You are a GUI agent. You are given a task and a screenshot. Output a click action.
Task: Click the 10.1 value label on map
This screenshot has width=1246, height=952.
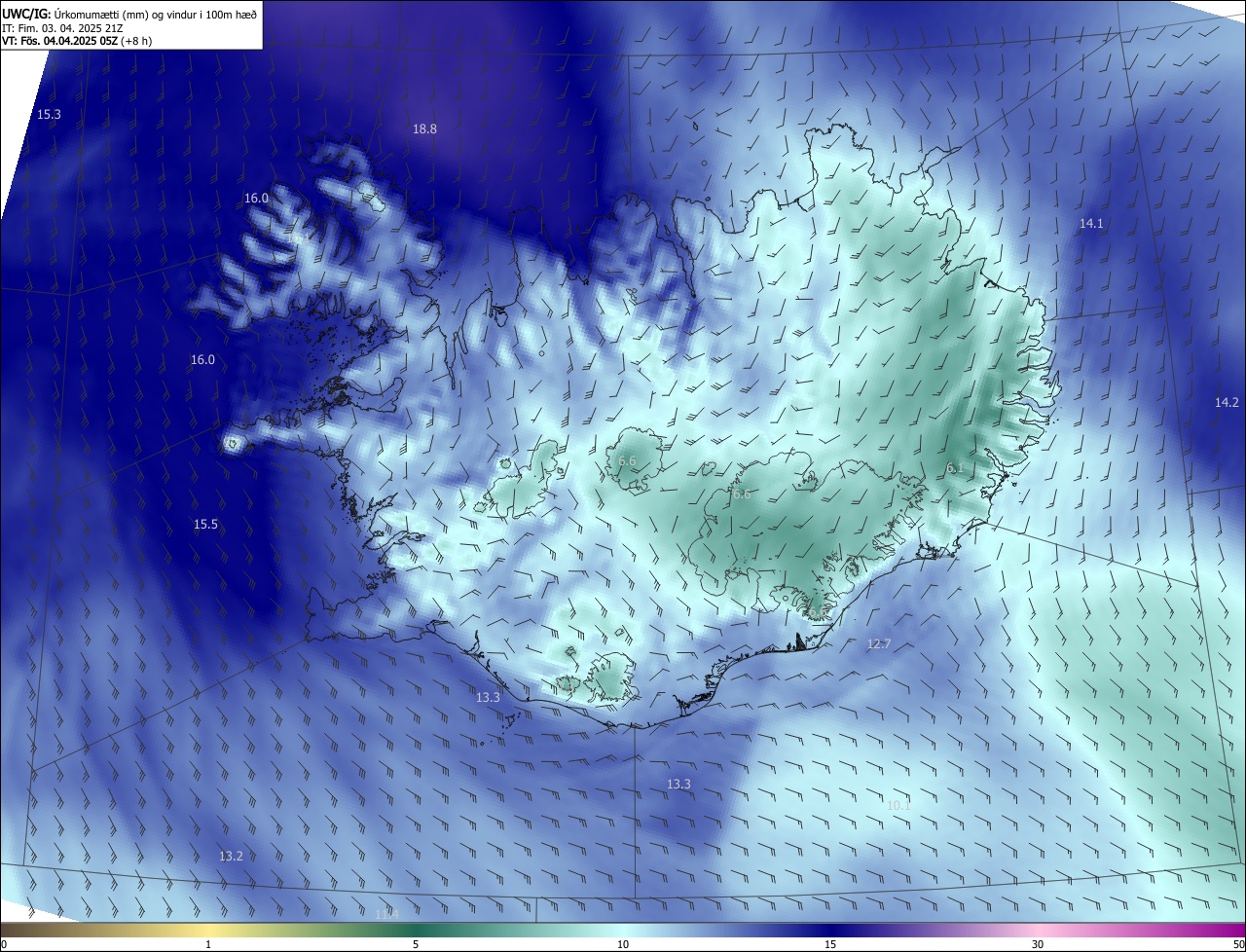coord(898,806)
